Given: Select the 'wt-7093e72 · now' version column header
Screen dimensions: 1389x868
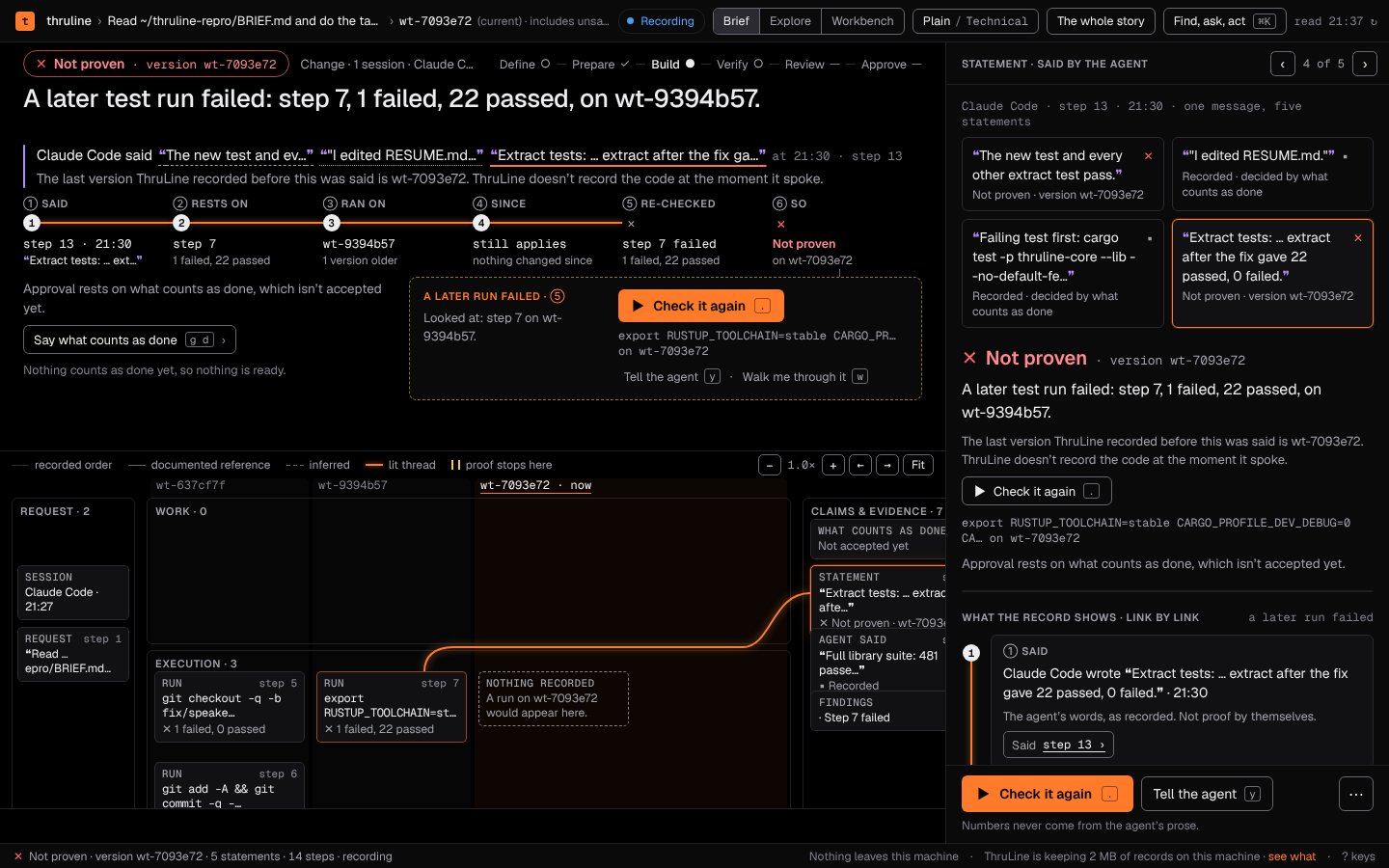Looking at the screenshot, I should (535, 485).
